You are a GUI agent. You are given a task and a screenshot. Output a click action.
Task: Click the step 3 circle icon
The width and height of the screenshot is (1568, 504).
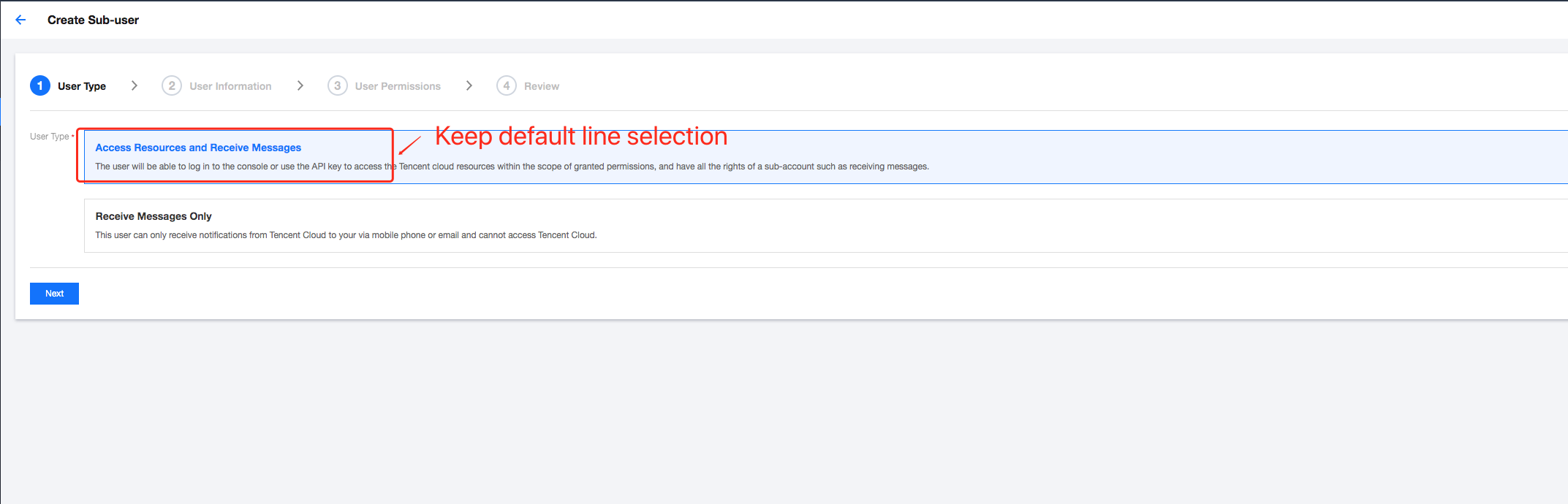click(337, 85)
